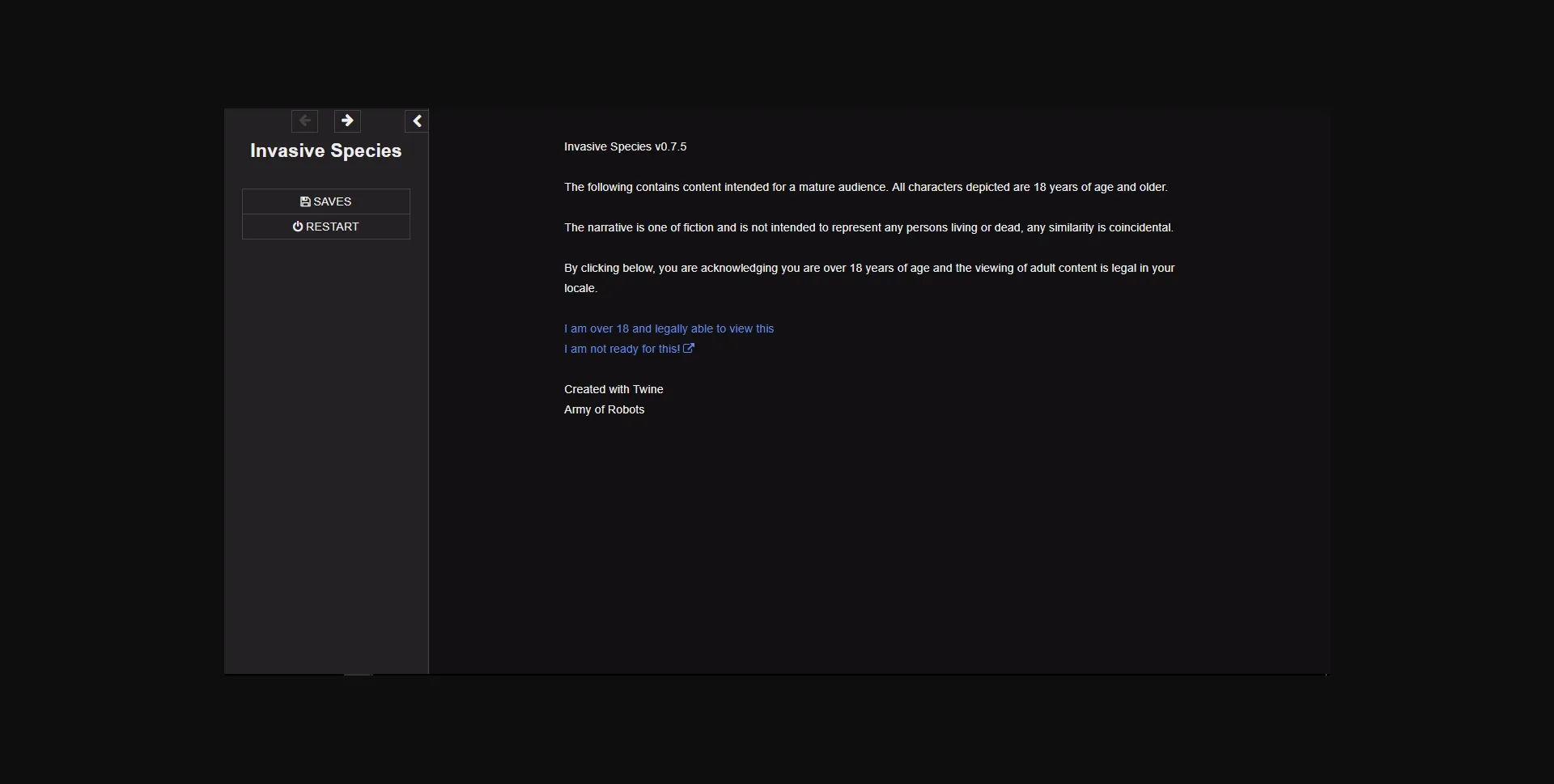The image size is (1554, 784).
Task: Click the Invasive Species sidebar title
Action: coord(325,150)
